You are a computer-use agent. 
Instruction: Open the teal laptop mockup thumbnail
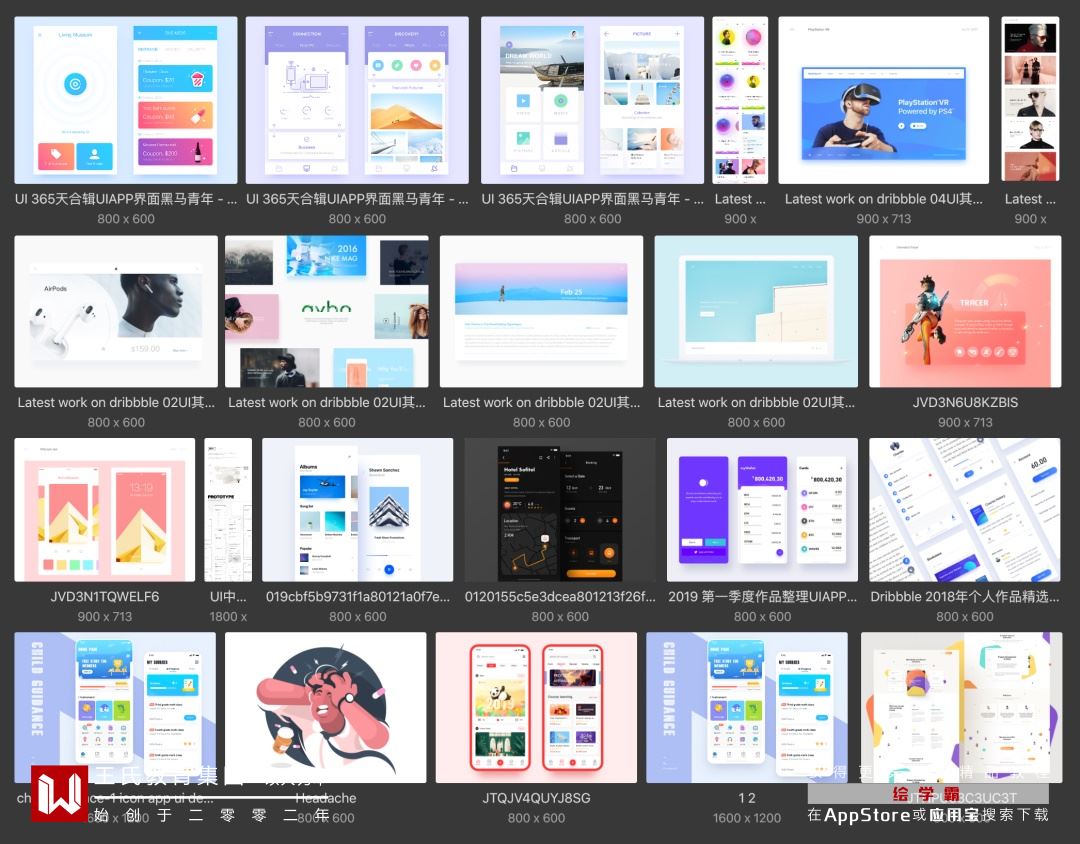point(756,311)
